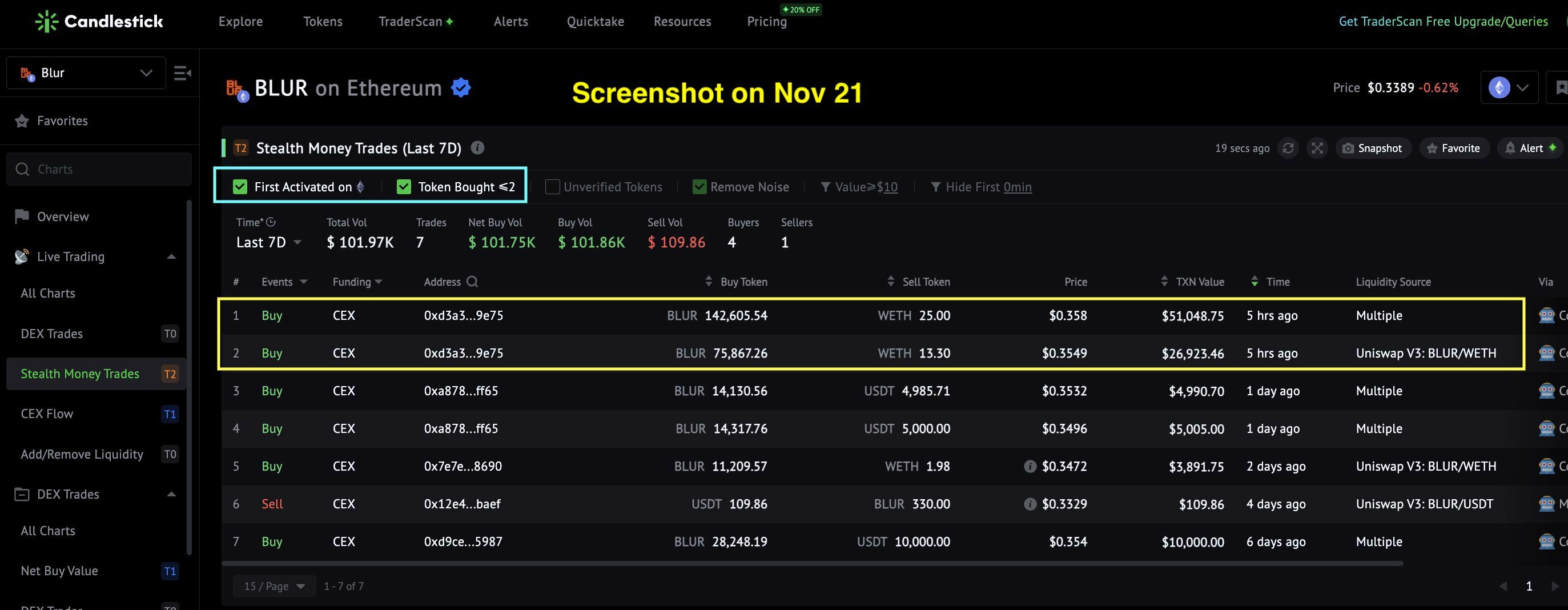Open the Stealth Money Trades info icon
Viewport: 1568px width, 610px height.
pyautogui.click(x=478, y=148)
